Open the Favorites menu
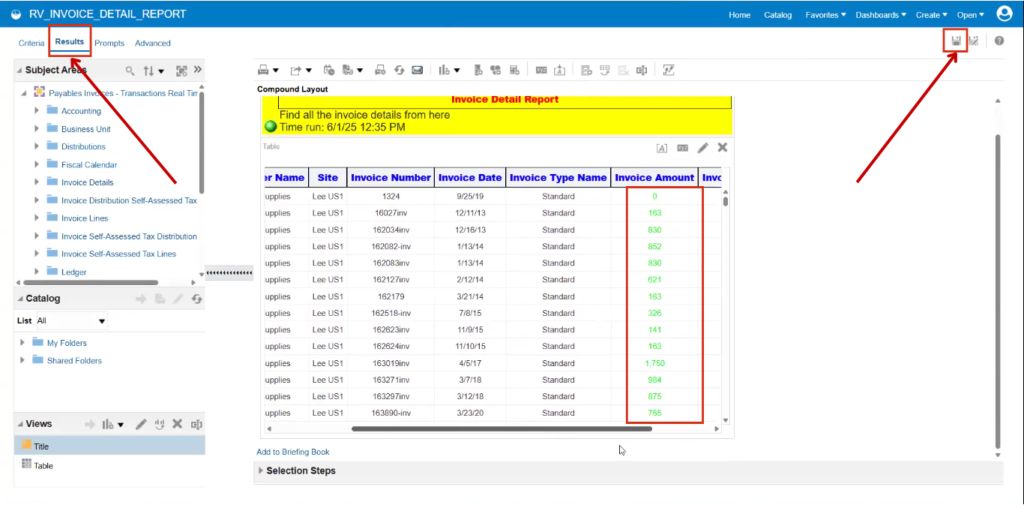 pos(825,14)
